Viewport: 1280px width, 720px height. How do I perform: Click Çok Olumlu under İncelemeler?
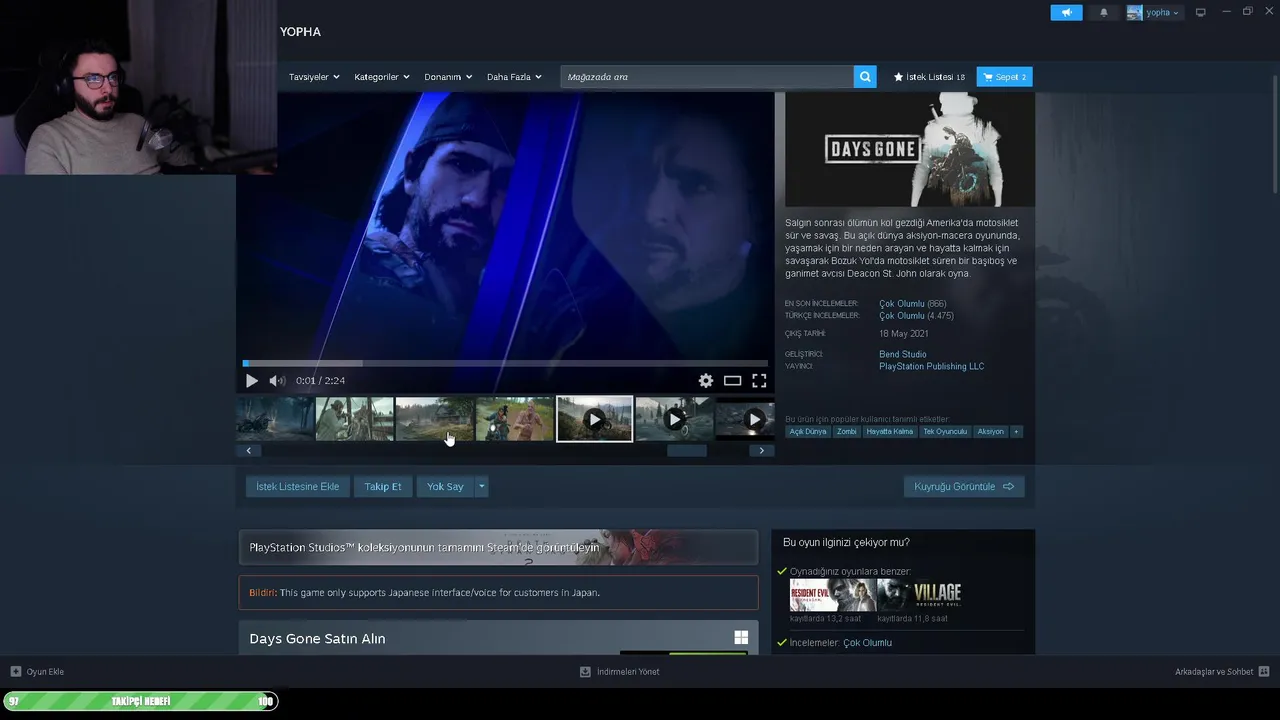pyautogui.click(x=867, y=643)
